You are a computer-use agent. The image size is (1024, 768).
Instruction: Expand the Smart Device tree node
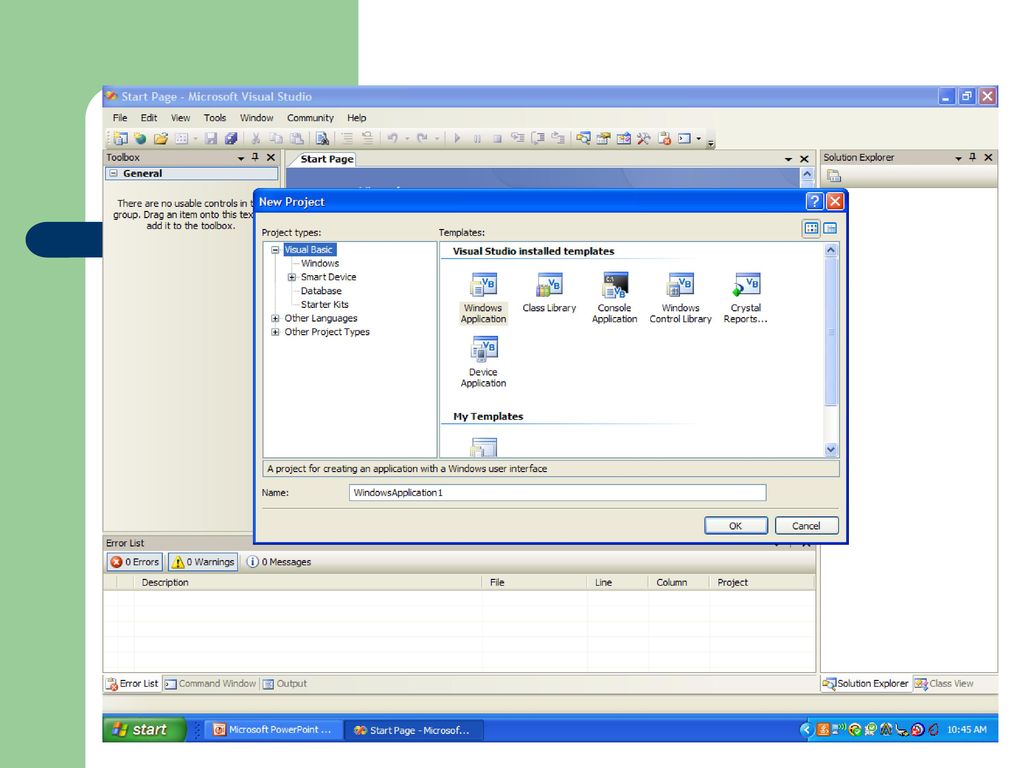[x=292, y=277]
